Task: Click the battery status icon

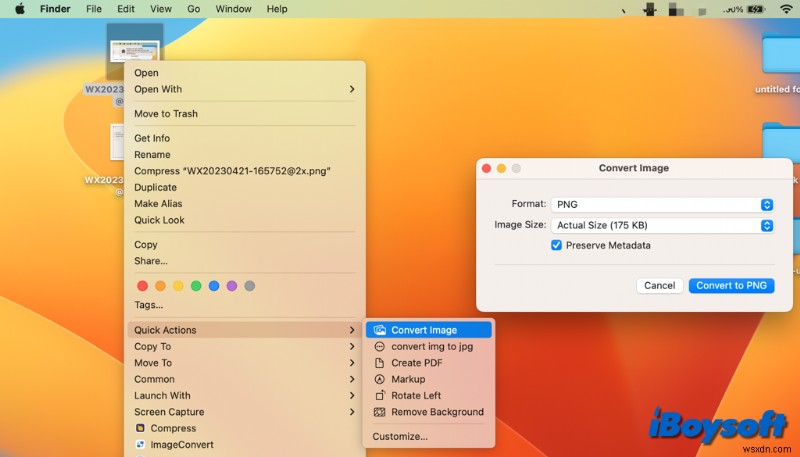Action: [756, 9]
